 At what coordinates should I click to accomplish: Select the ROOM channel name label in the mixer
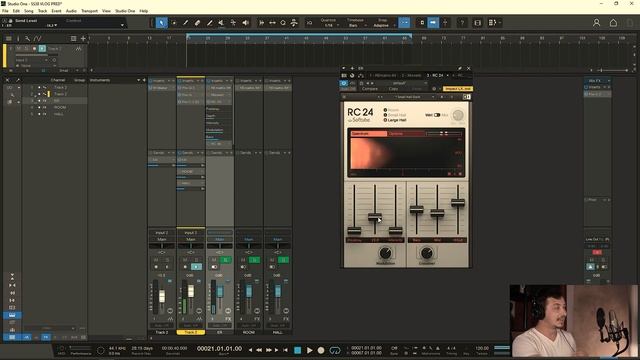249,332
